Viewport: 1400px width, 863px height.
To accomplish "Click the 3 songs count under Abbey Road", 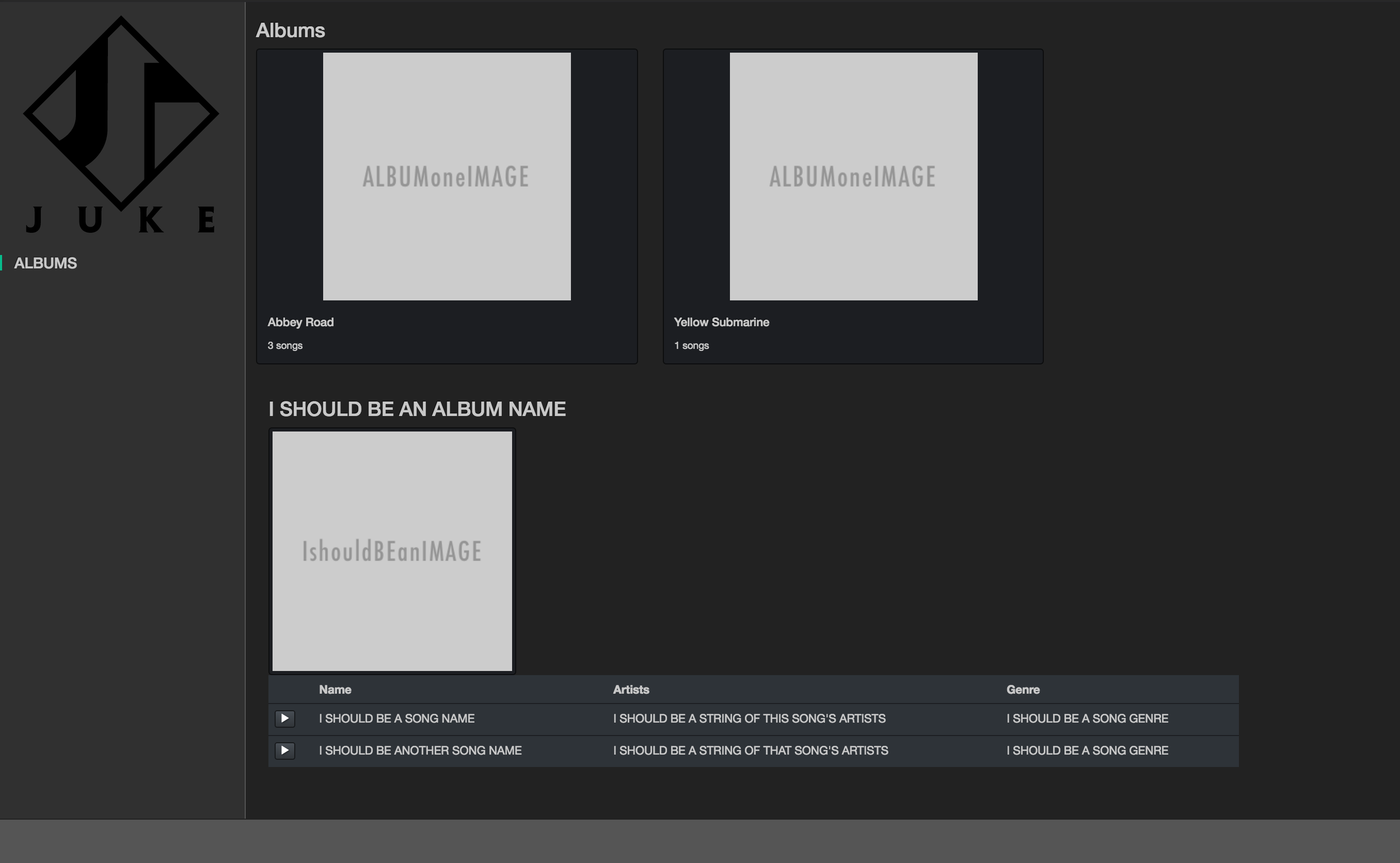I will pos(285,345).
